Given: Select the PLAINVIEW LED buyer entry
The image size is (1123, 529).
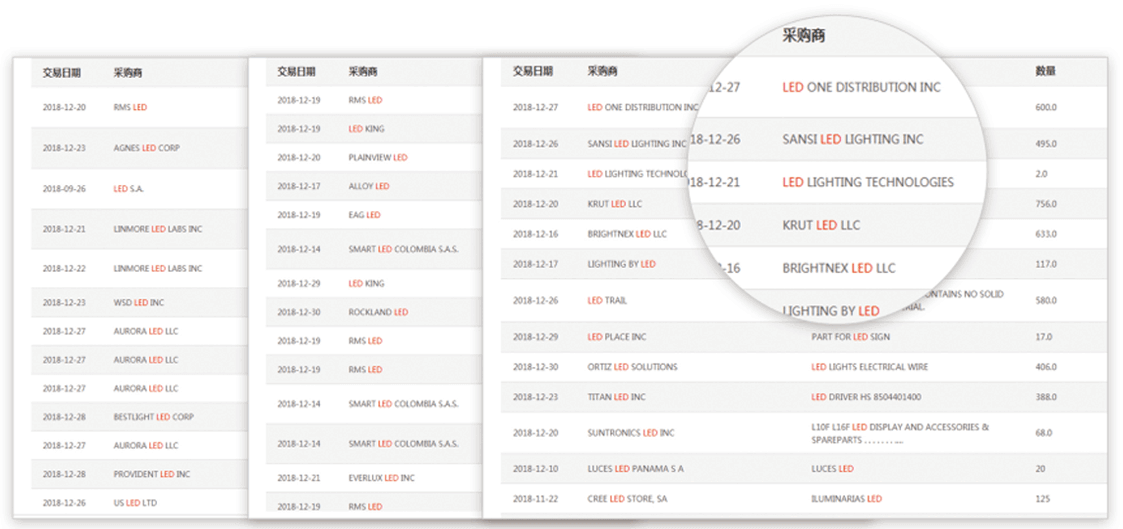Looking at the screenshot, I should point(377,158).
